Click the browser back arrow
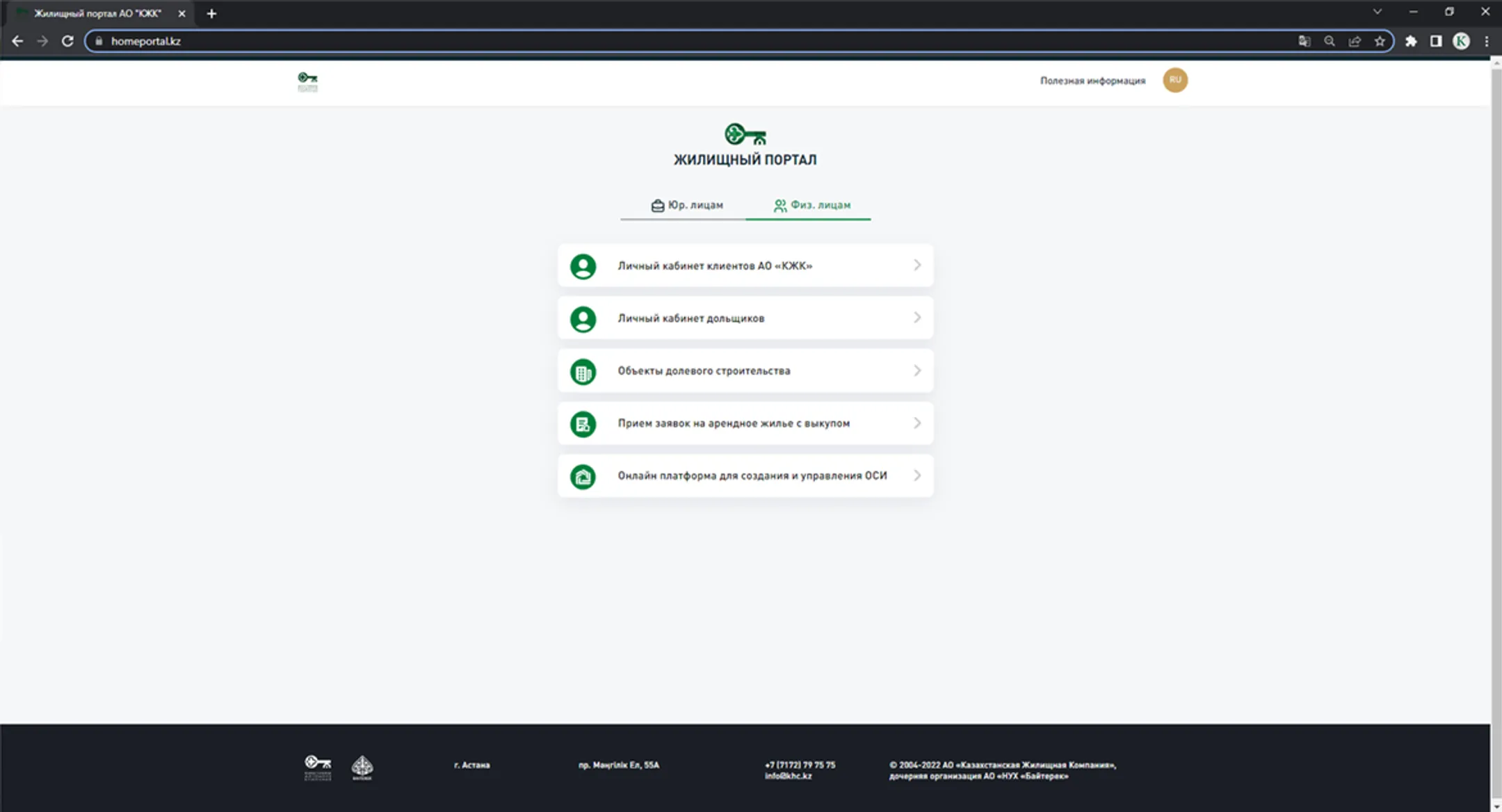This screenshot has width=1502, height=812. (17, 41)
